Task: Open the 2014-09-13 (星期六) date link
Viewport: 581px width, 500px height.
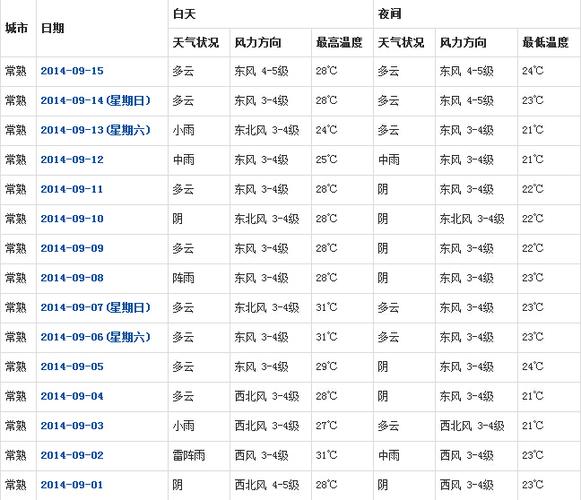Action: 96,130
